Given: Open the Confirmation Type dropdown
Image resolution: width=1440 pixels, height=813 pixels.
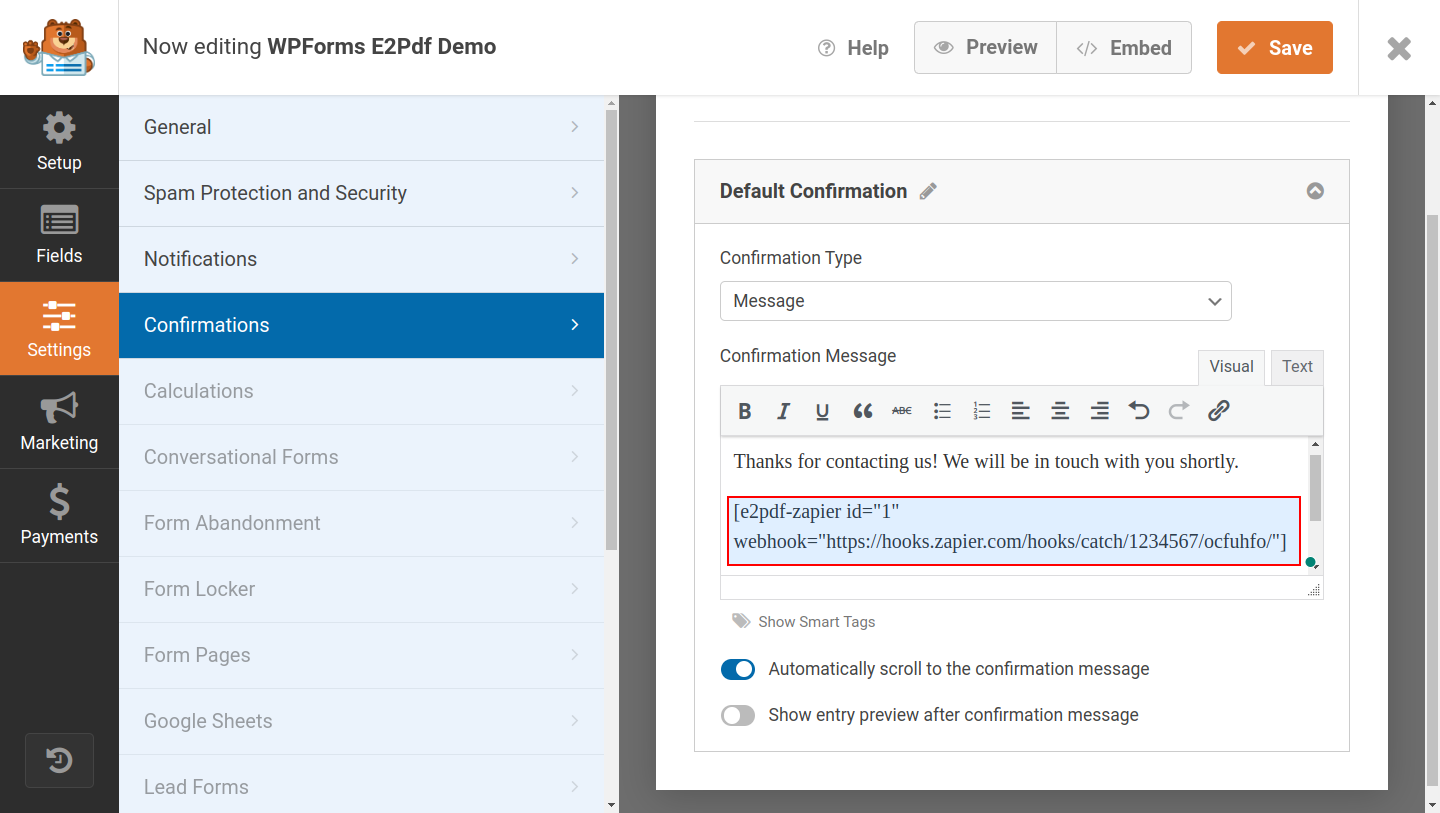Looking at the screenshot, I should coord(975,301).
